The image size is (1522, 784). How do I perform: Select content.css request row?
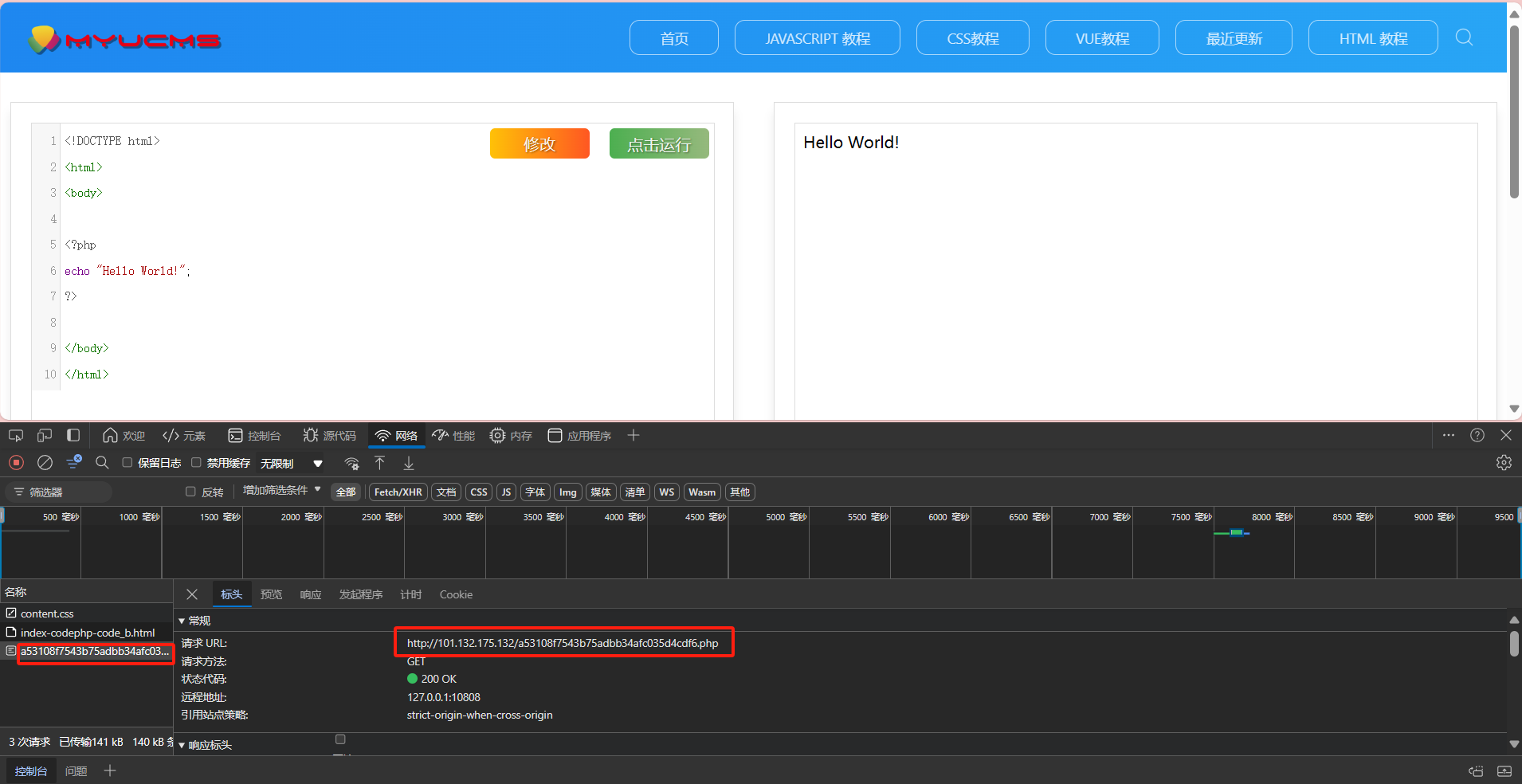click(x=86, y=613)
